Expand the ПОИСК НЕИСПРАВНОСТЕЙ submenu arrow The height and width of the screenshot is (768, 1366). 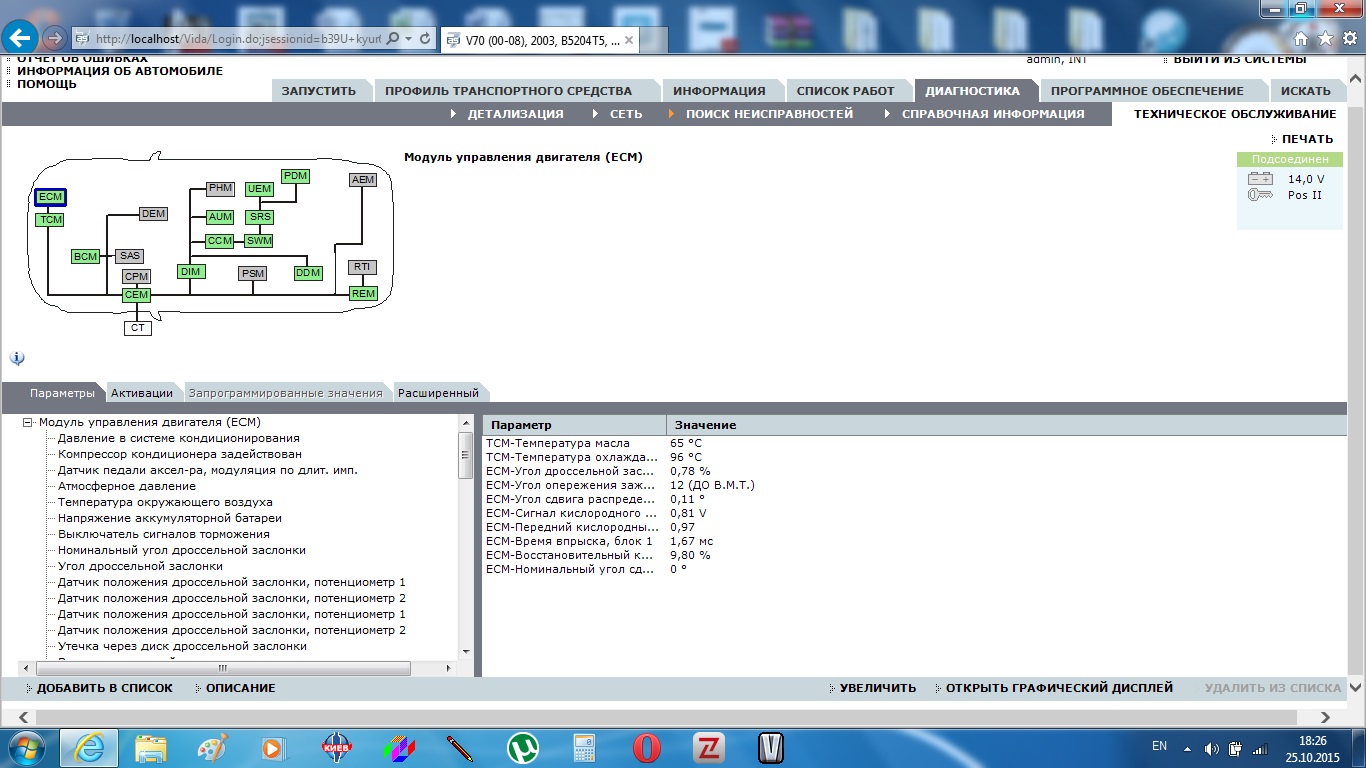point(673,114)
